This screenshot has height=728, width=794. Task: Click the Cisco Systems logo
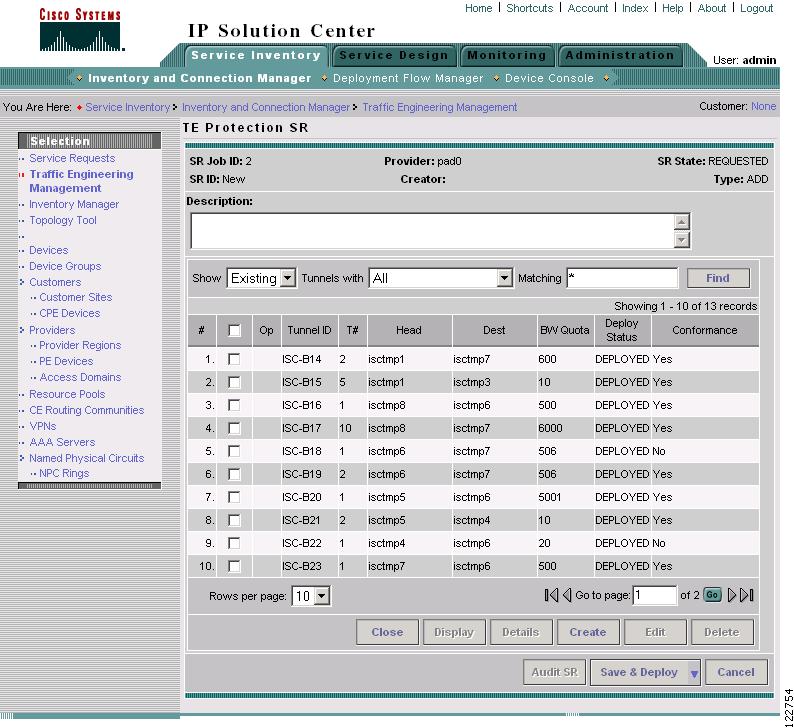tap(81, 29)
